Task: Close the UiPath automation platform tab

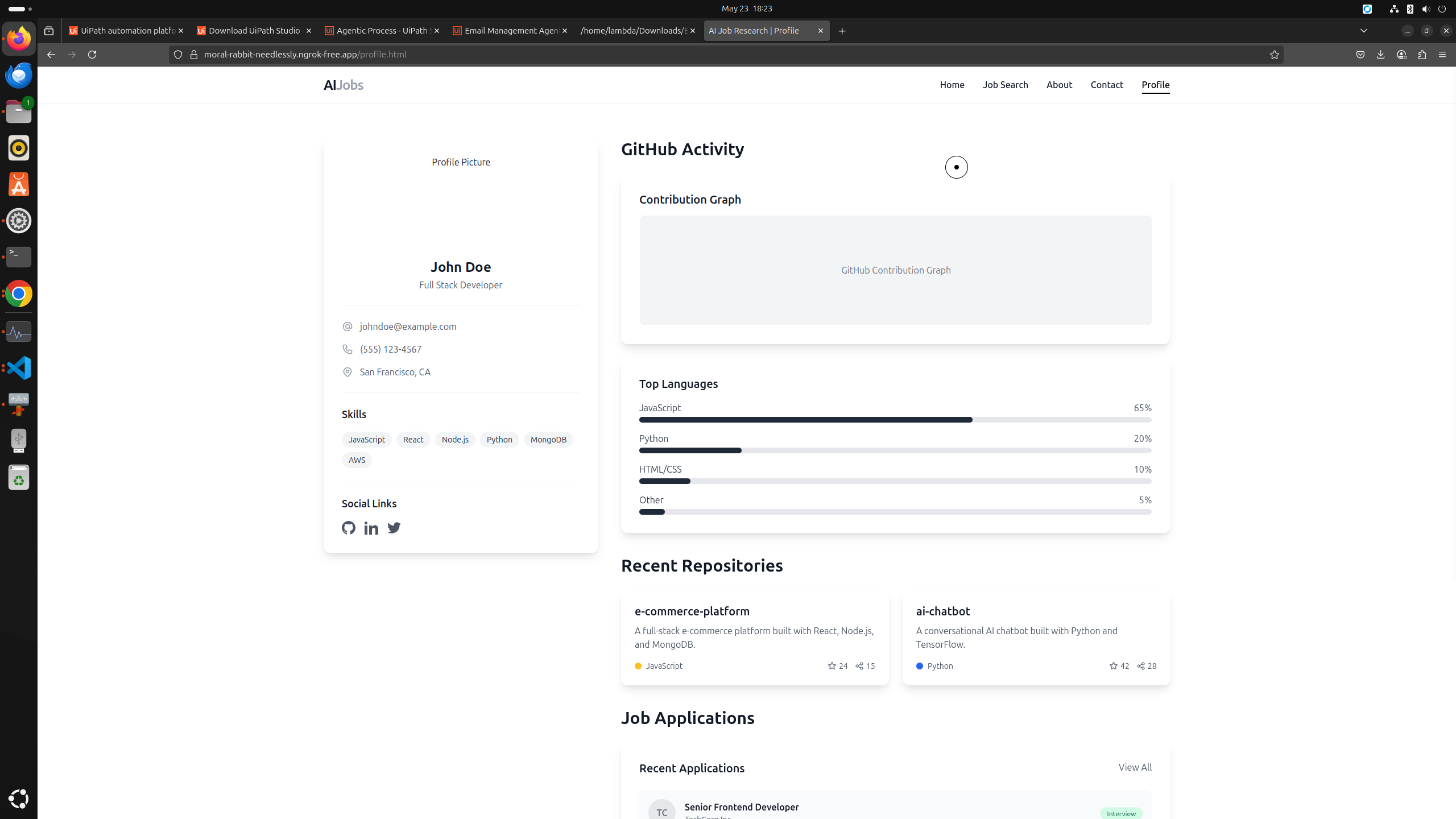Action: (x=181, y=31)
